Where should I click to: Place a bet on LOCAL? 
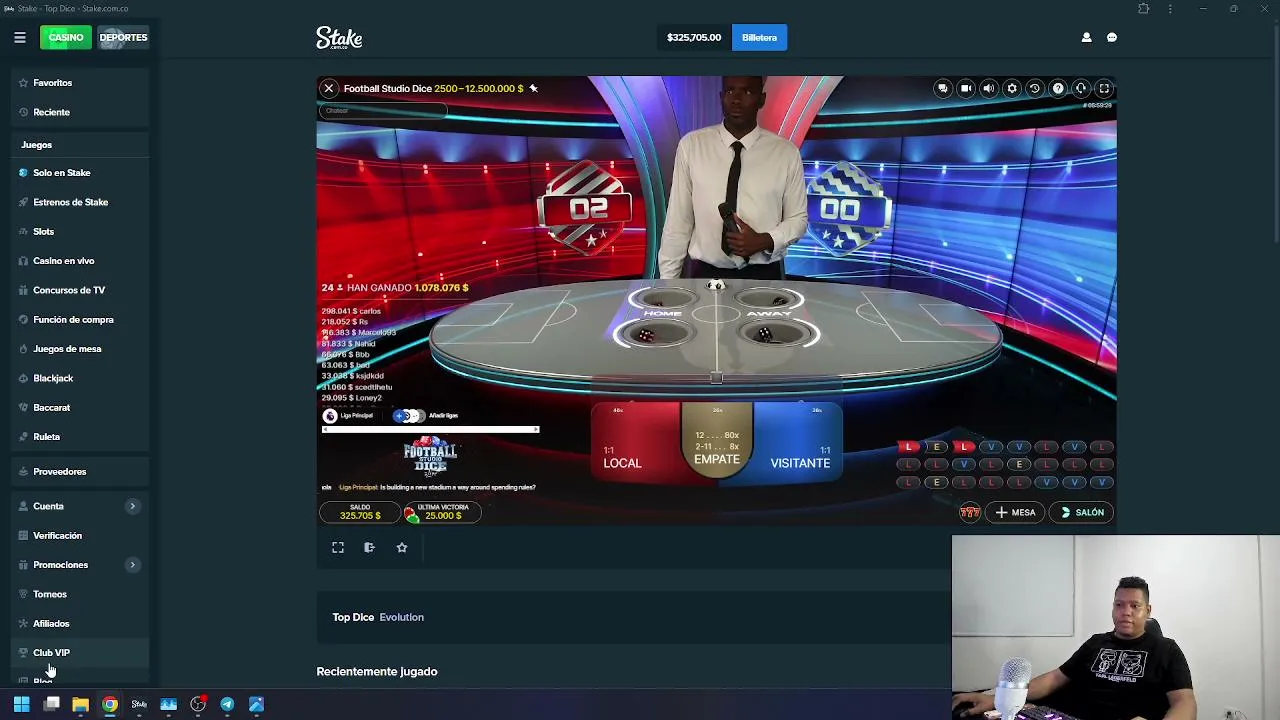point(636,444)
